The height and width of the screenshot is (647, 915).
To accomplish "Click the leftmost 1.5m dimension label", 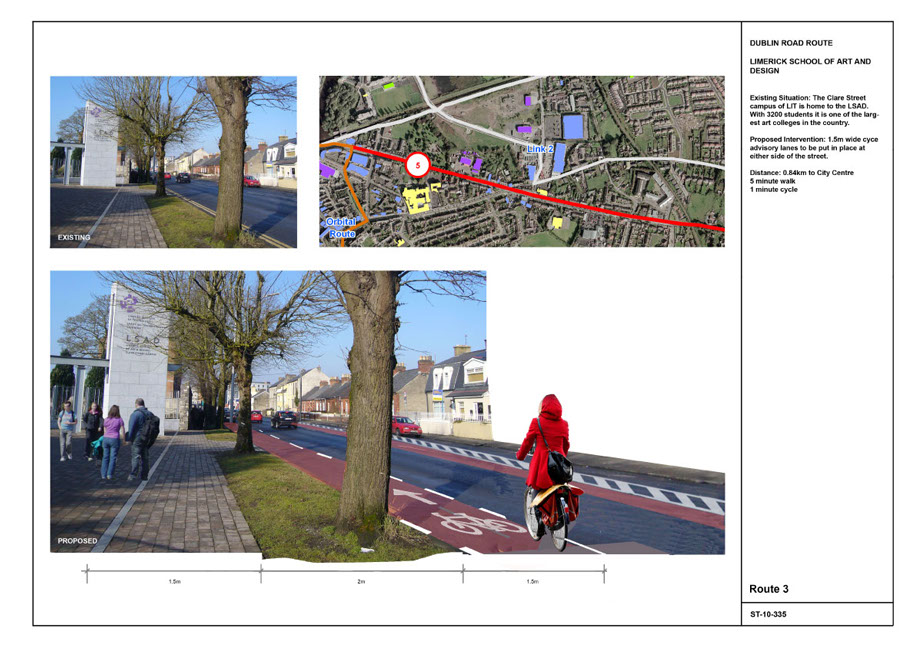I will pos(174,581).
